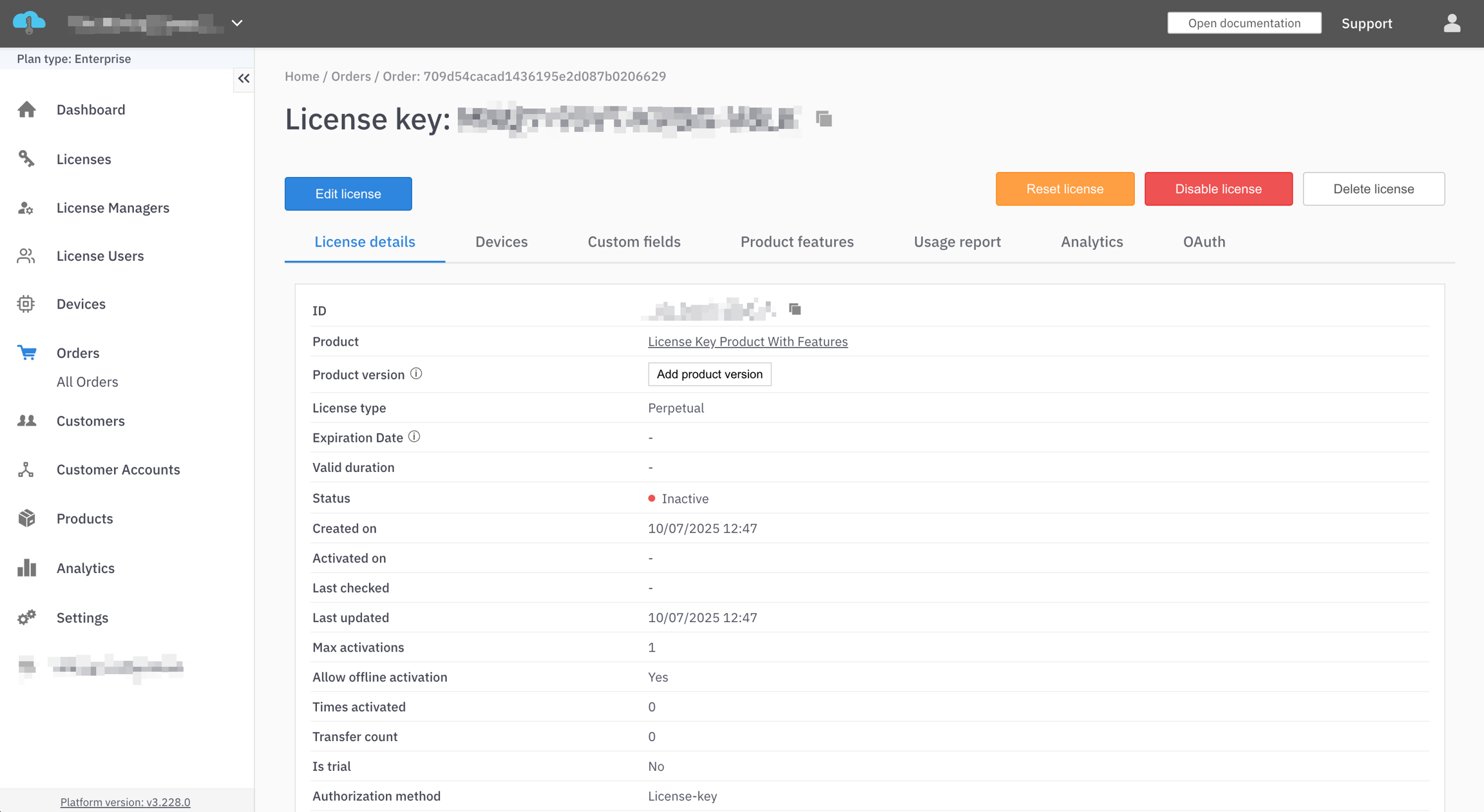Open the Usage report tab
This screenshot has height=812, width=1484.
(957, 241)
